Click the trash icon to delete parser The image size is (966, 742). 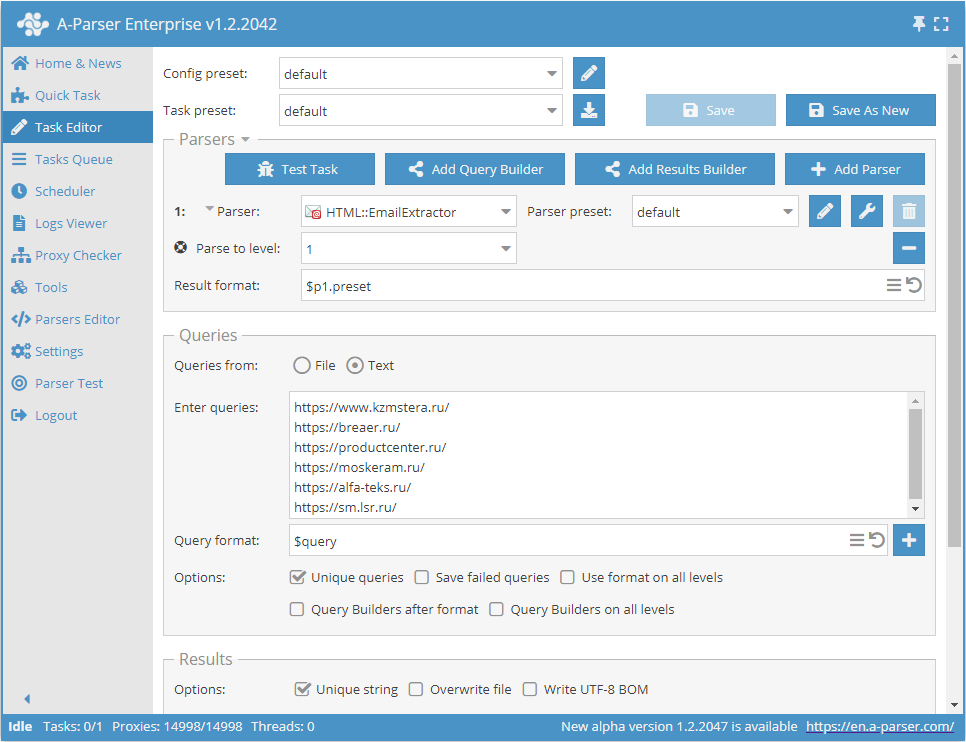click(909, 212)
